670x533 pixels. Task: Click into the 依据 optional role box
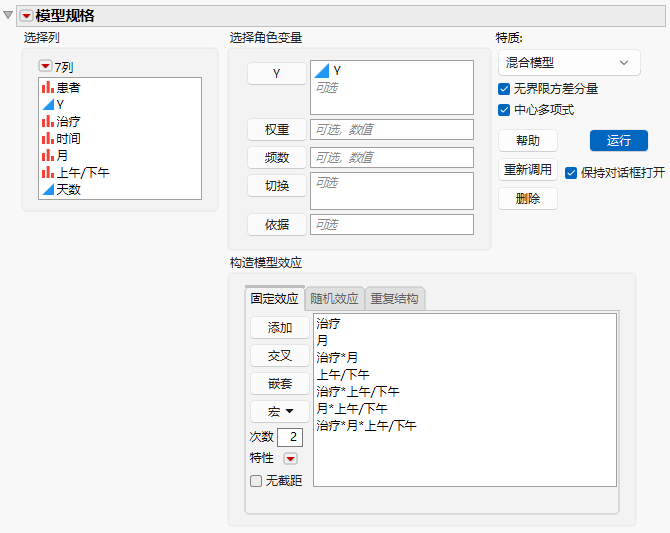pos(392,224)
